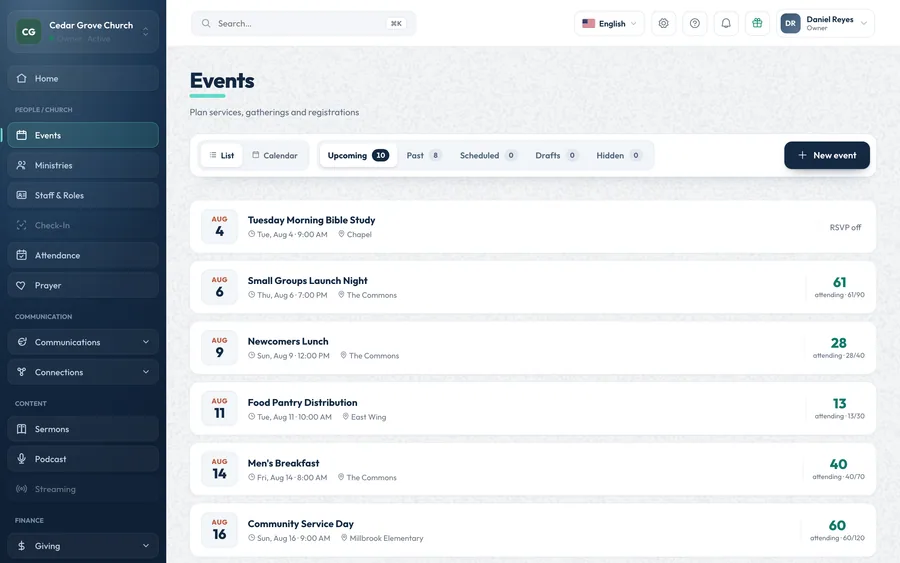Expand the Giving chevron
The image size is (900, 563).
146,546
